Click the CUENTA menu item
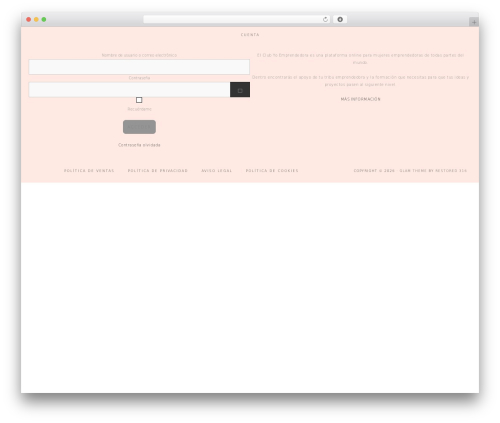The image size is (500, 423). (250, 35)
